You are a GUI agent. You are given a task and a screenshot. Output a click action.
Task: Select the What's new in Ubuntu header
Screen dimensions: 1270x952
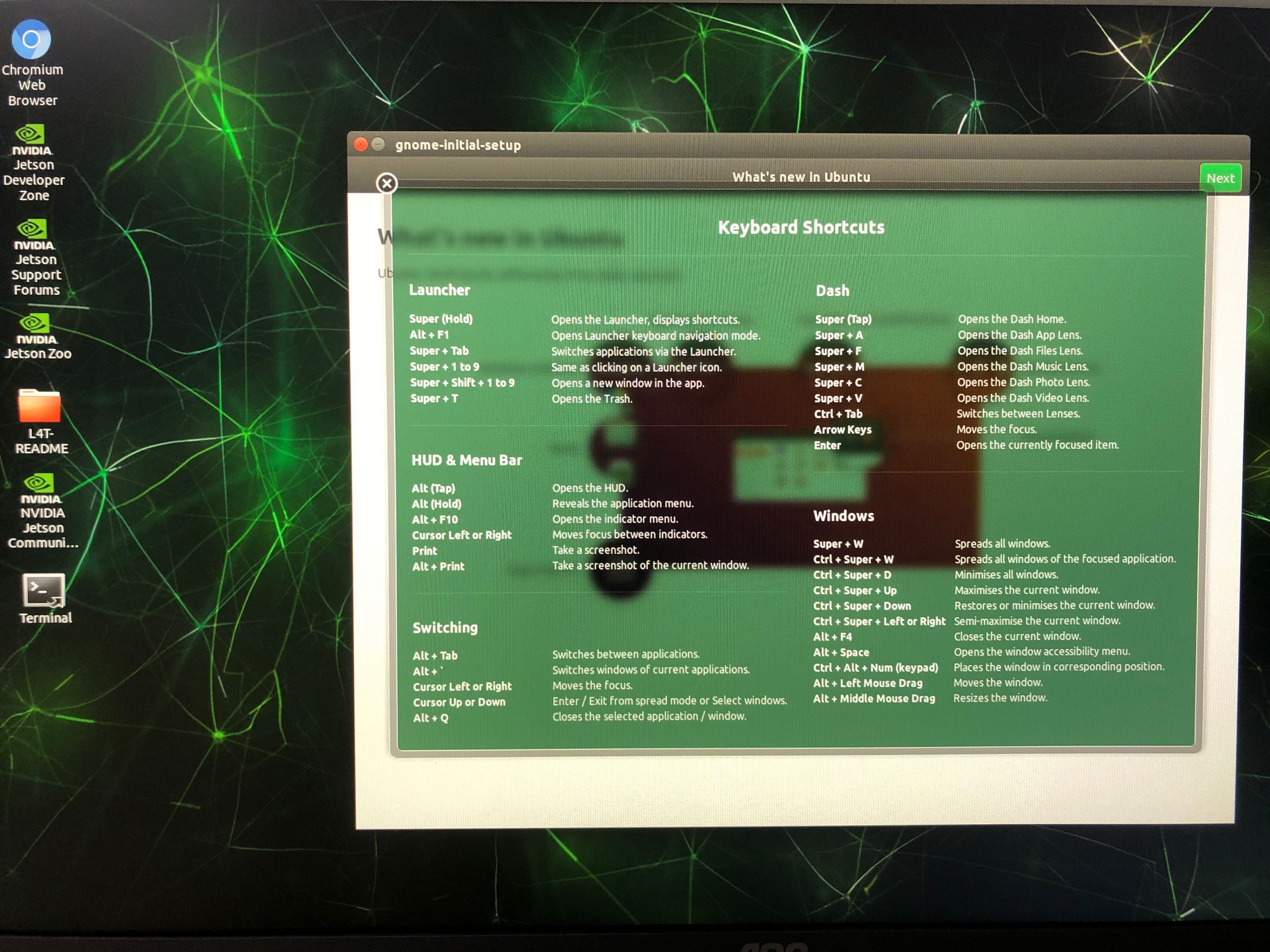(x=801, y=177)
